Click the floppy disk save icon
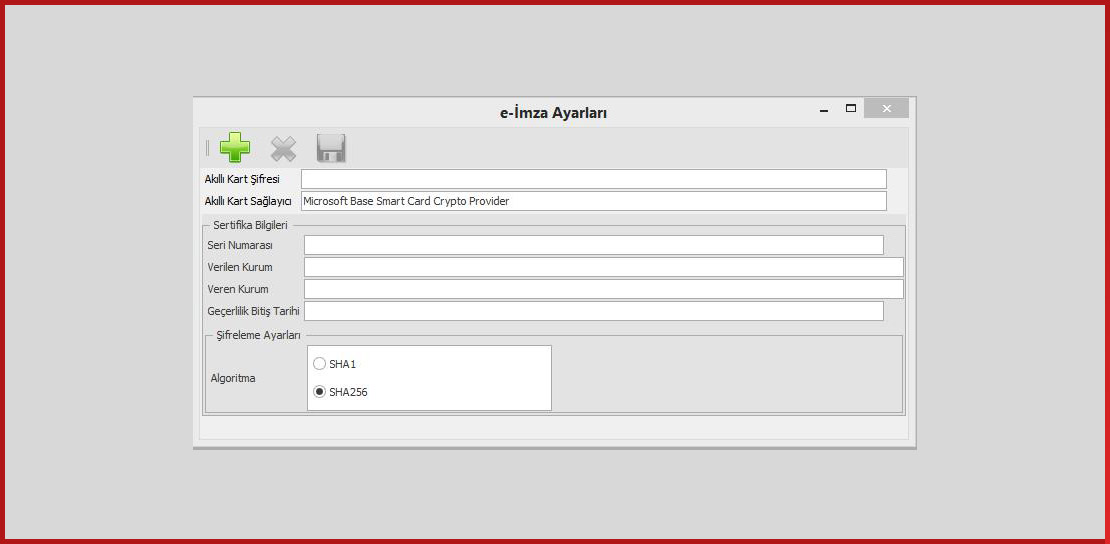Screen dimensions: 1110x544 coord(331,148)
